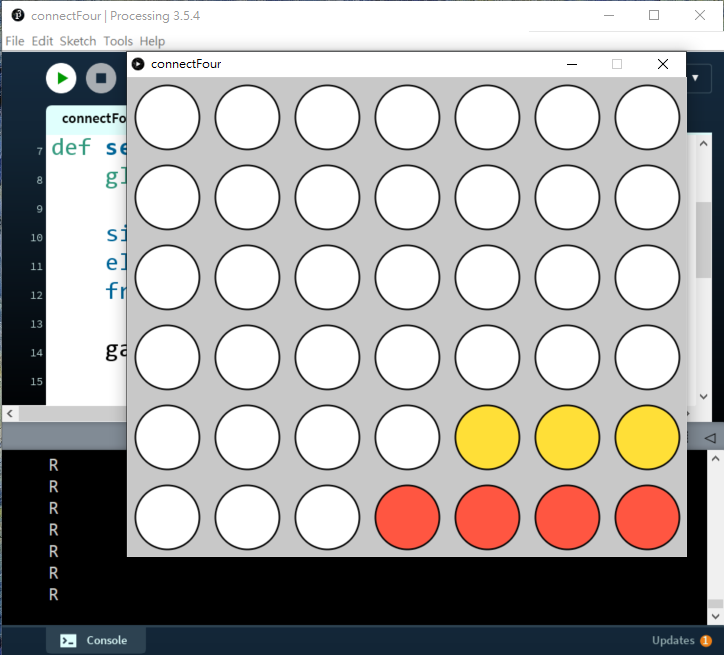Click the console panel collapse triangle
Viewport: 724px width, 655px height.
coord(710,438)
